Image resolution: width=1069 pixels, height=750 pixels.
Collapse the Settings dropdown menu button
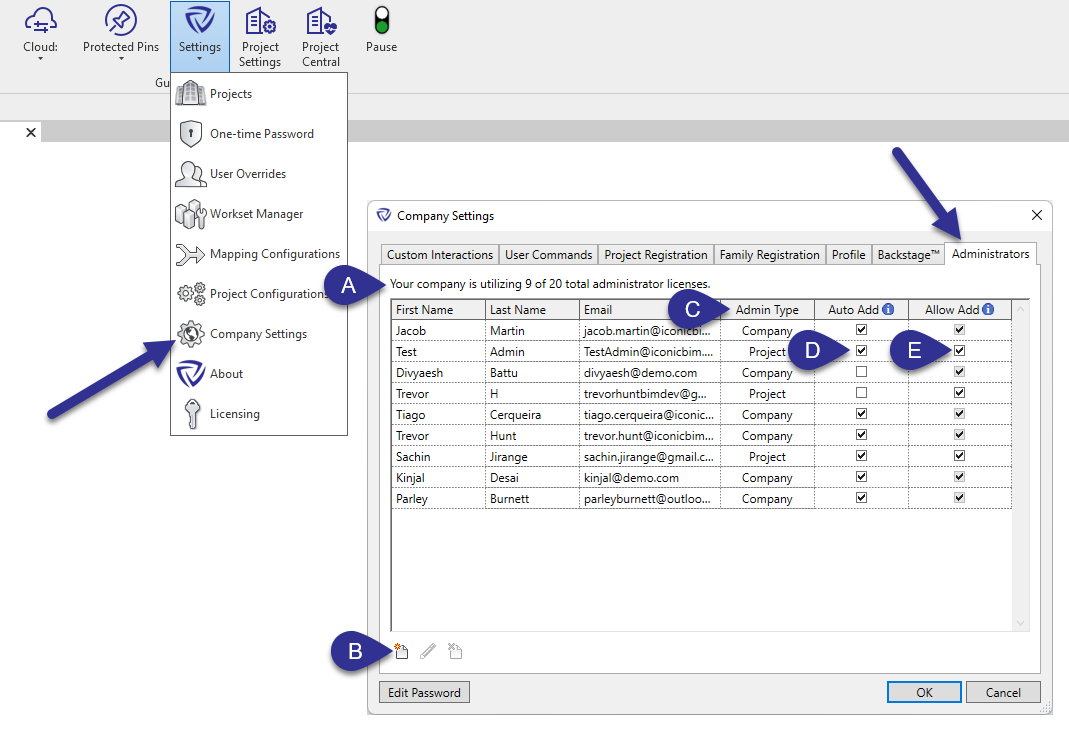point(200,37)
